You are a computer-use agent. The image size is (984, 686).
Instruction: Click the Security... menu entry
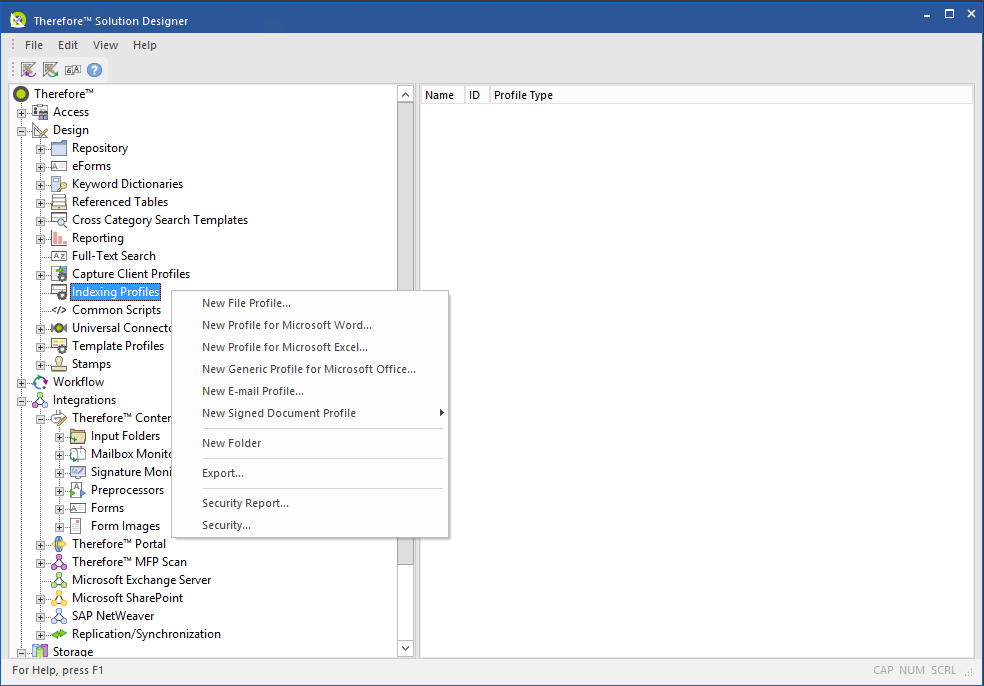310,525
